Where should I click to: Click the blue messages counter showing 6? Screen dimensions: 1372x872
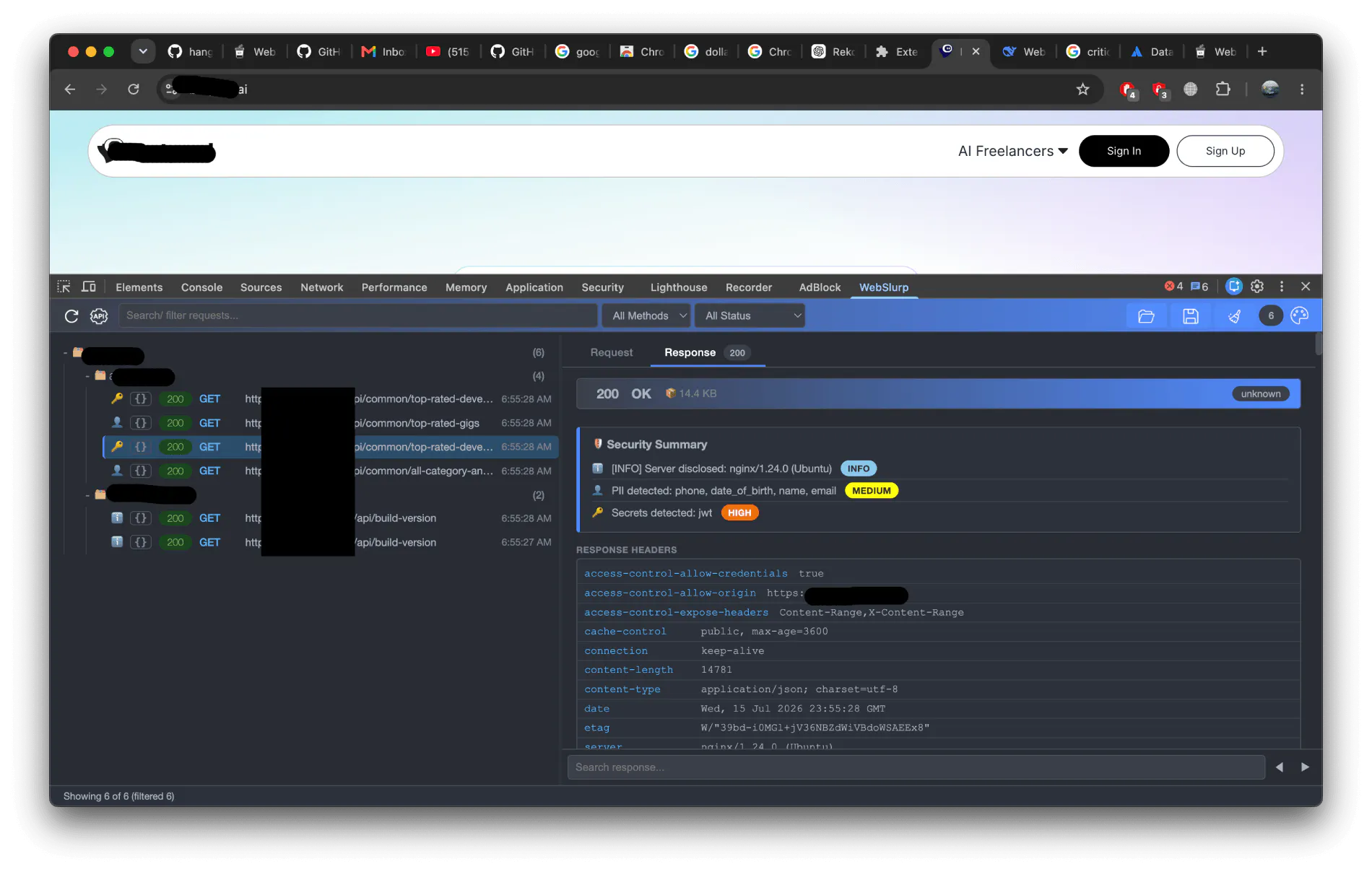1199,287
